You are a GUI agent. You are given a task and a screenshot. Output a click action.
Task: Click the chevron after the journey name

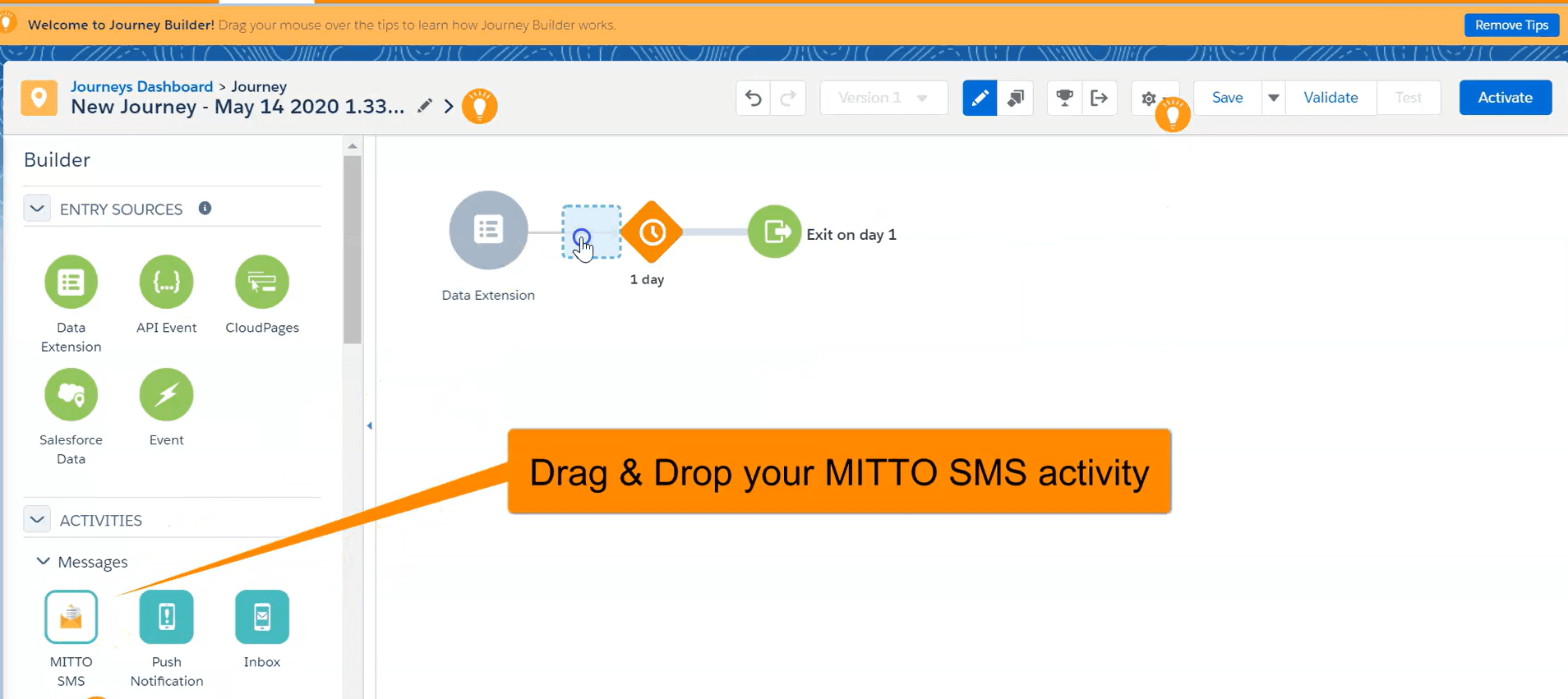click(x=449, y=106)
